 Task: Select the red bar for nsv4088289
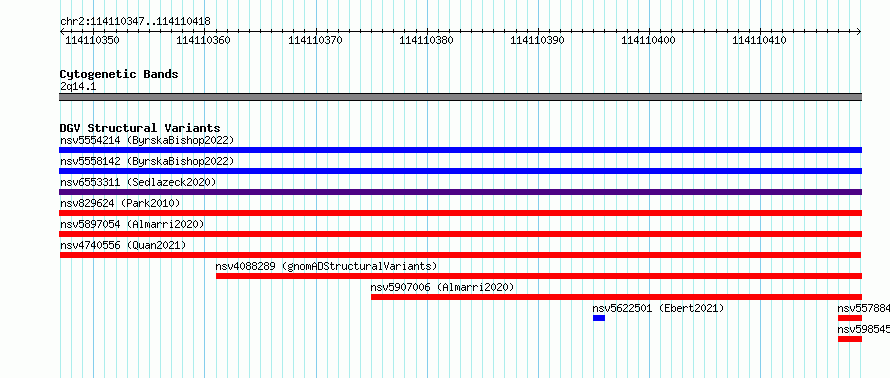tap(539, 276)
